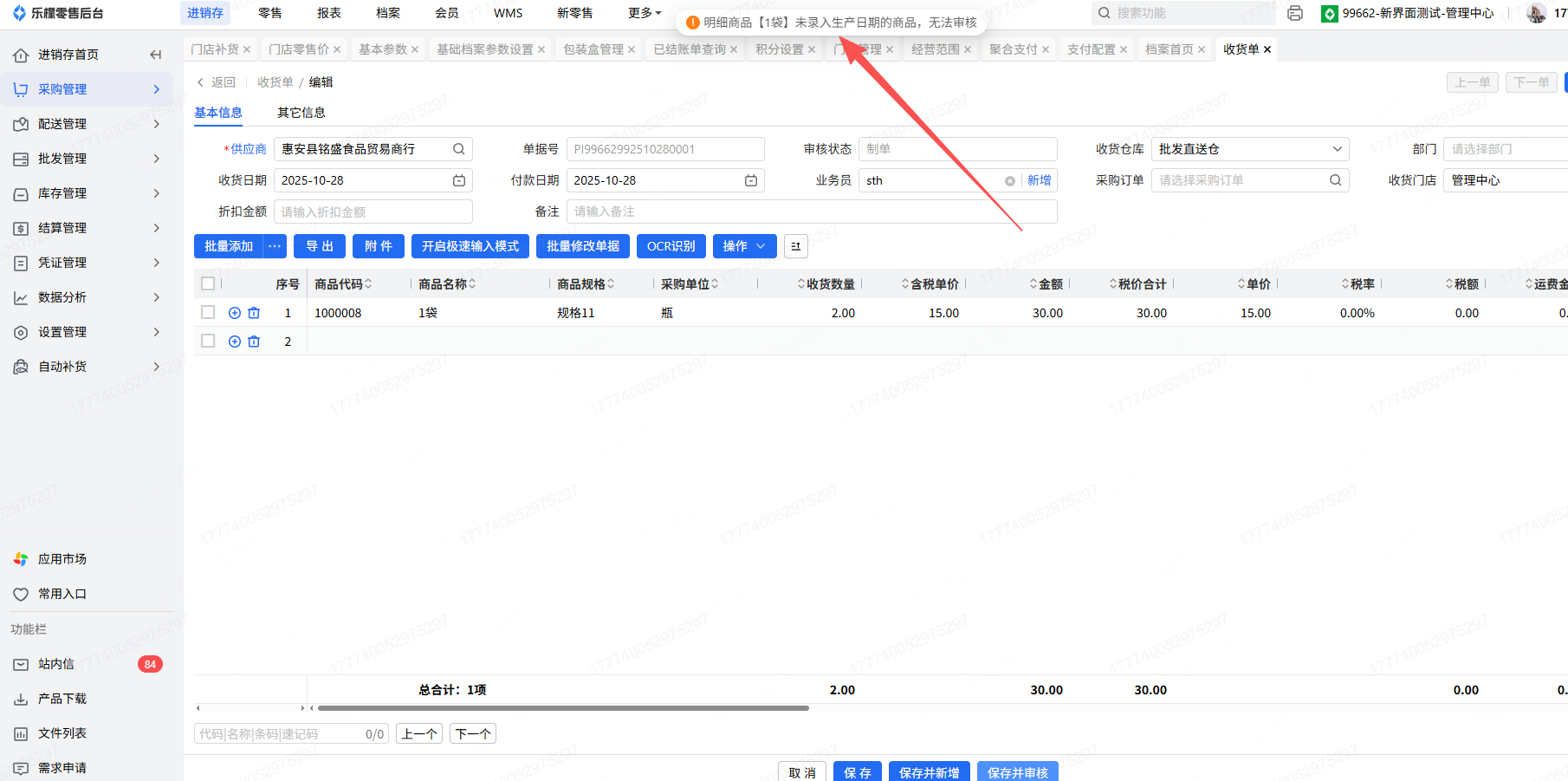Click the 取消 button
1568x781 pixels.
click(802, 771)
